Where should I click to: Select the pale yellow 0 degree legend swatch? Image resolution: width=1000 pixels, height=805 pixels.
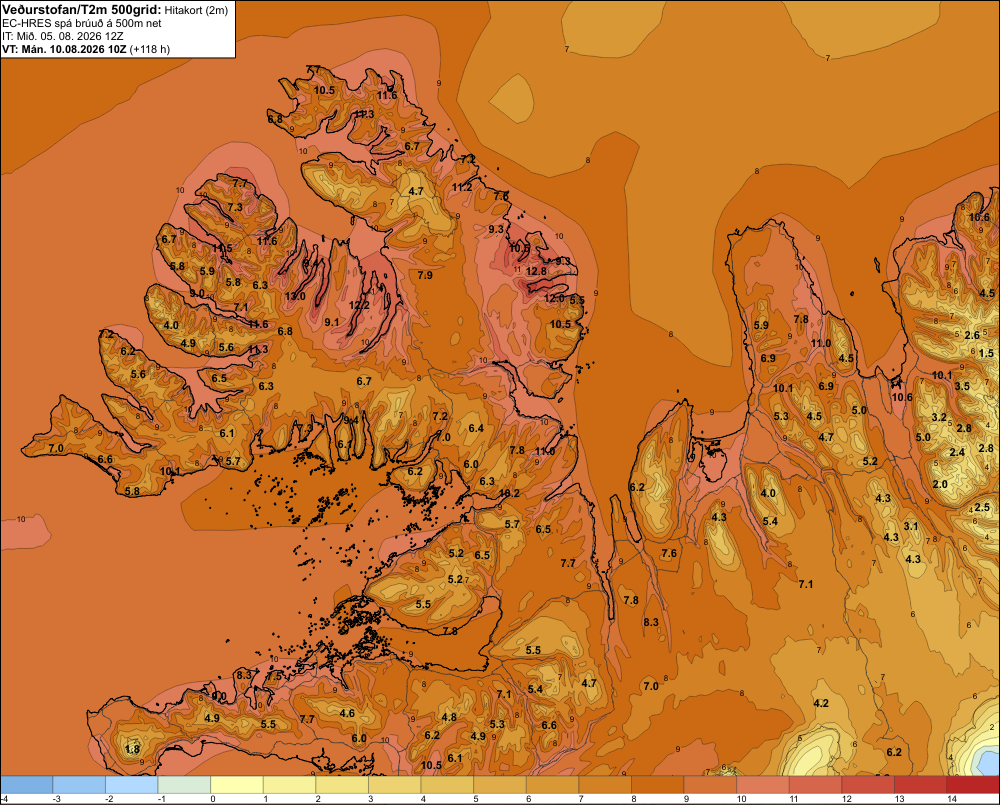tap(237, 785)
